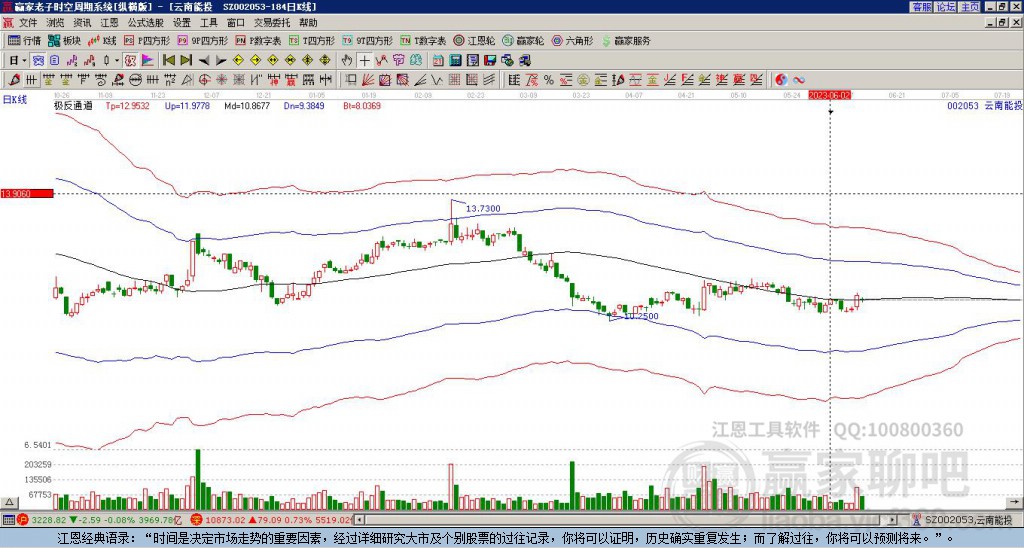The image size is (1024, 548).
Task: Open the 9P四方形 tool
Action: click(x=203, y=40)
